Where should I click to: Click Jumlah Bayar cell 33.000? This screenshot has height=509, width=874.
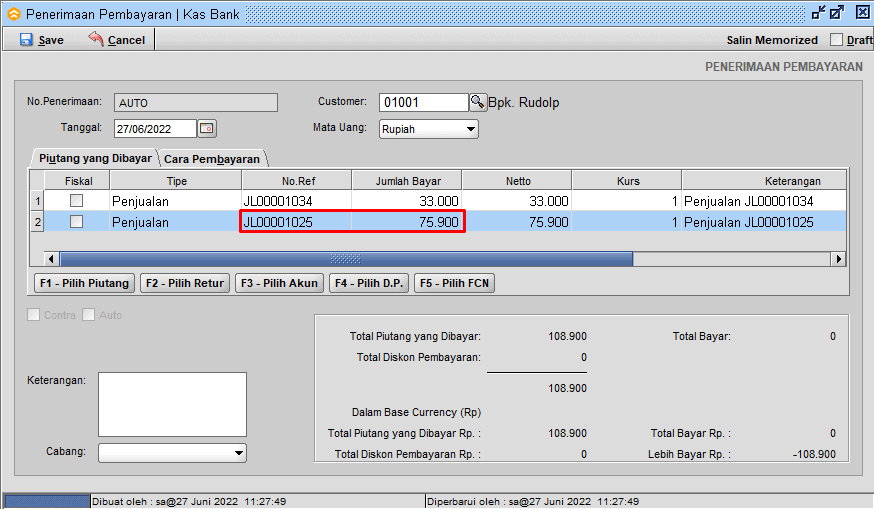[x=407, y=201]
